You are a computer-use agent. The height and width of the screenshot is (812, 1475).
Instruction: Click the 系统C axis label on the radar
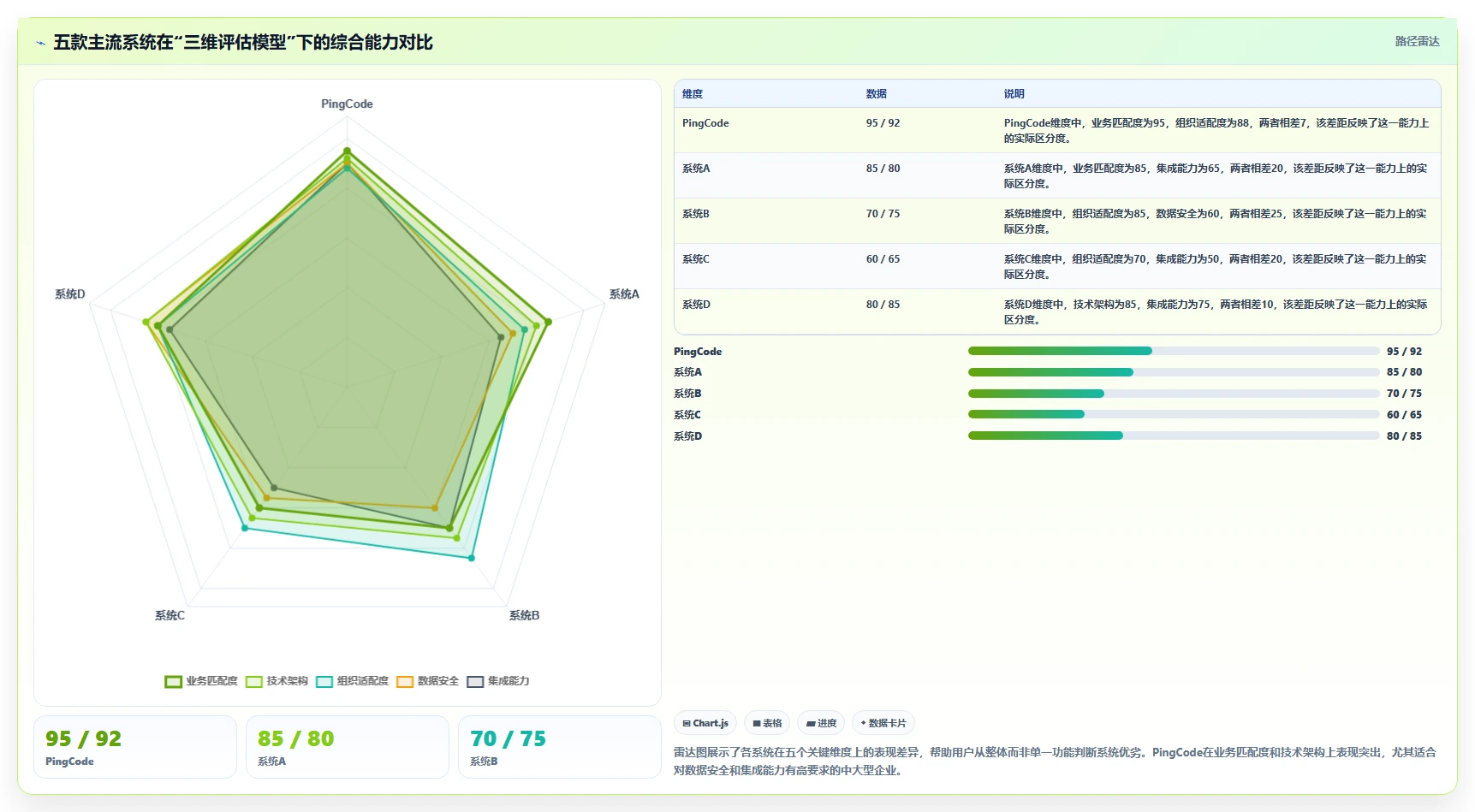(170, 616)
